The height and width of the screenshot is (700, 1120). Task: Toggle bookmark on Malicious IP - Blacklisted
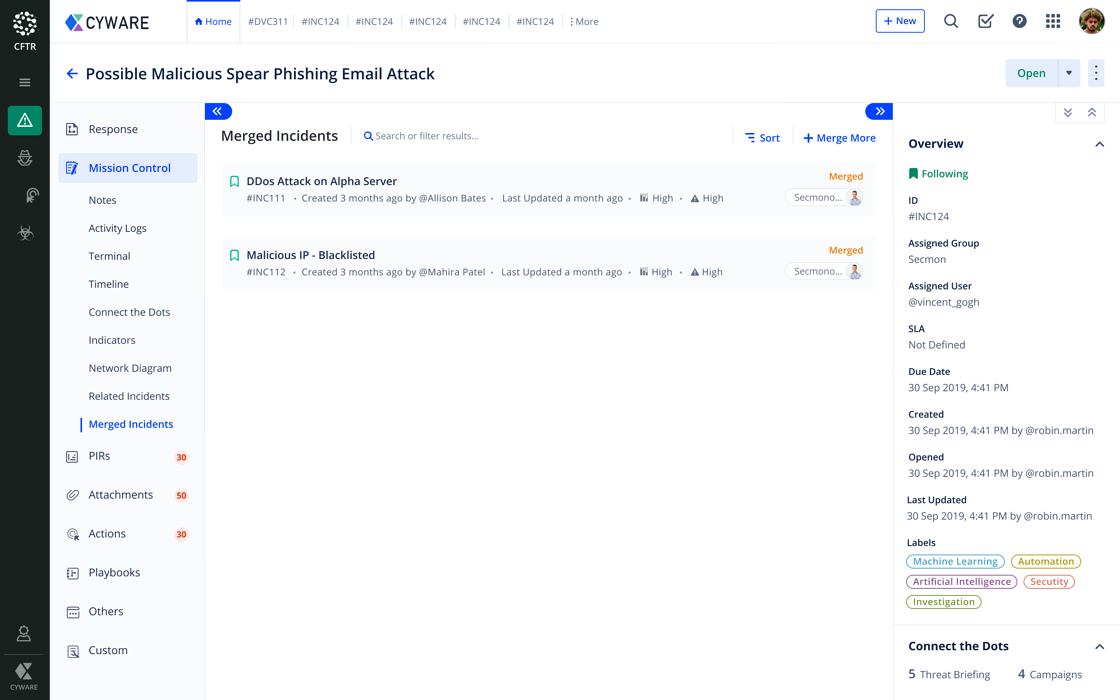(235, 256)
